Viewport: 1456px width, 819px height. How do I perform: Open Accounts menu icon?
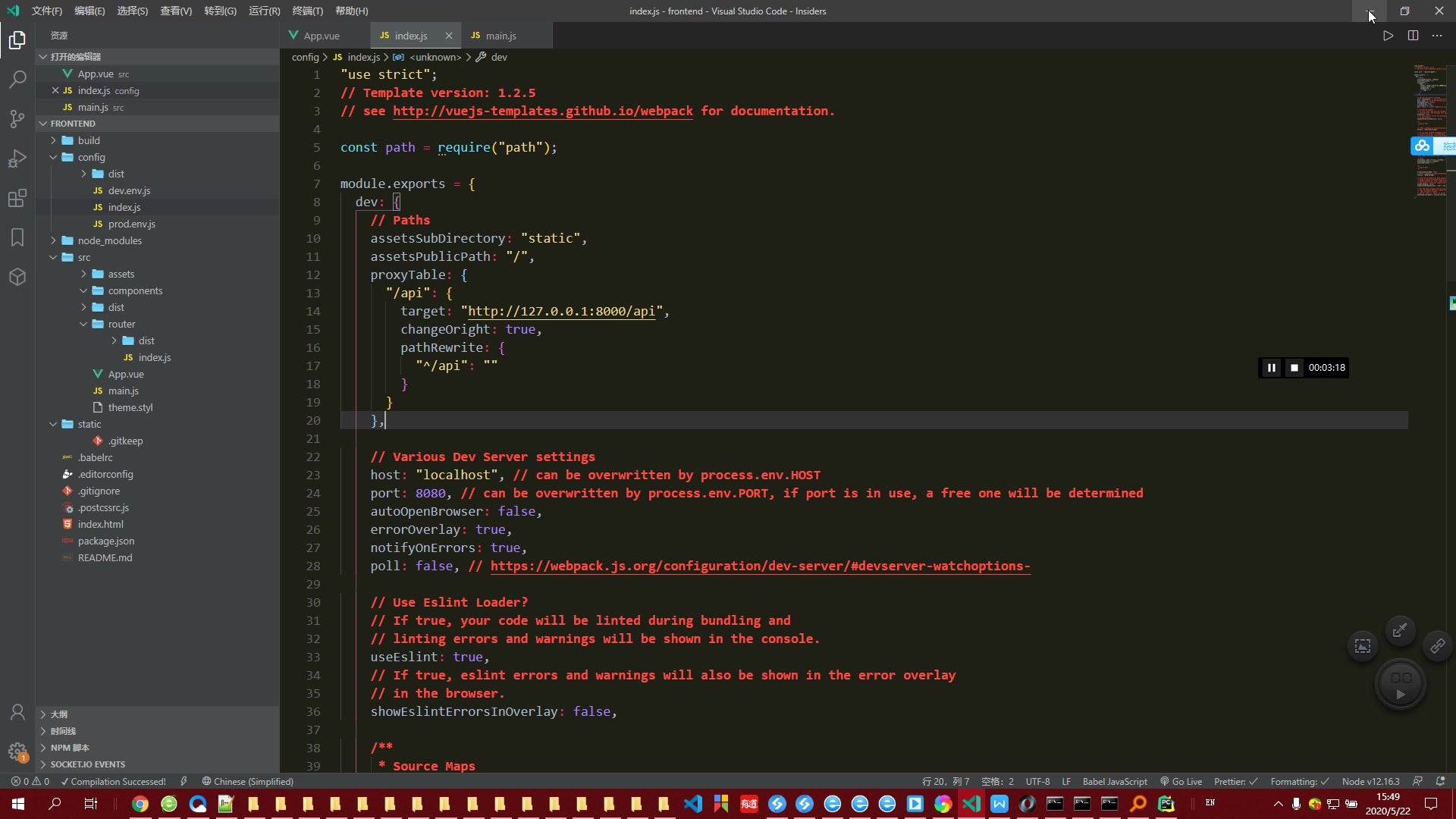coord(17,713)
